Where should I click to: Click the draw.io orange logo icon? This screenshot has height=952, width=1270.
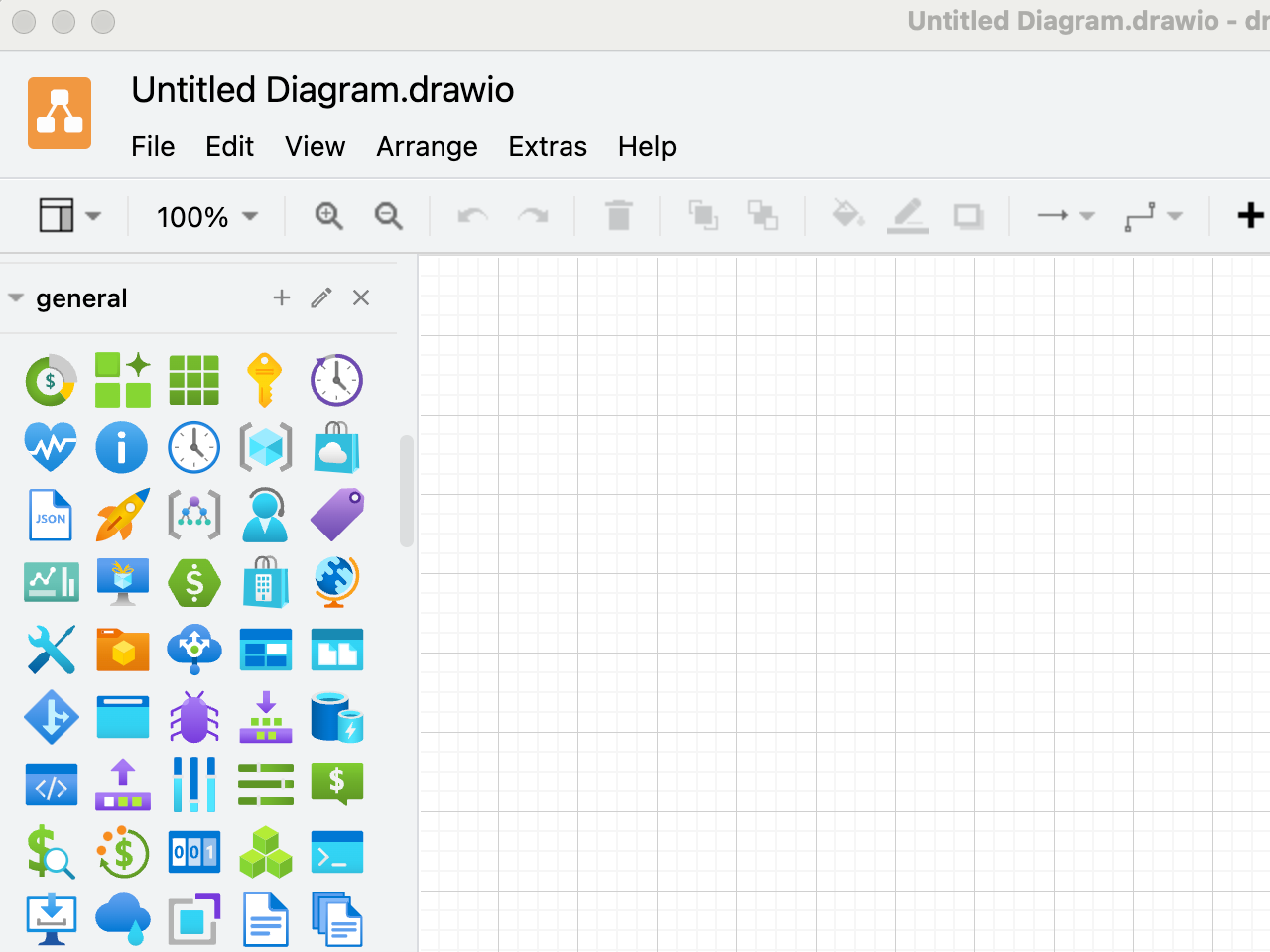(x=60, y=113)
